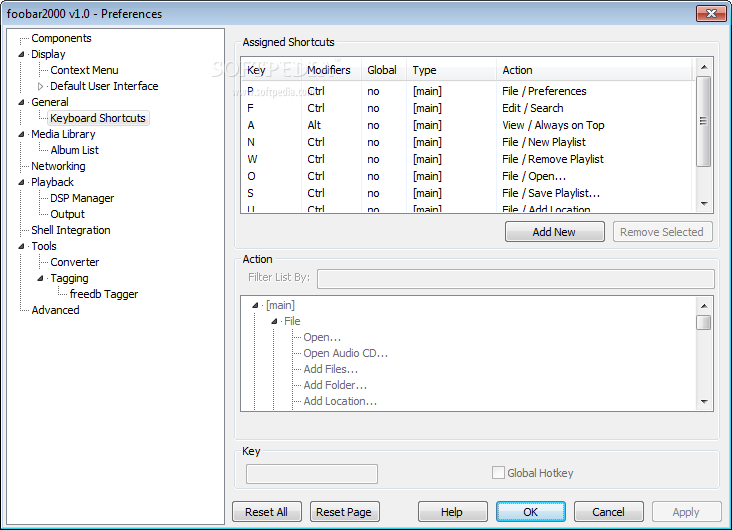This screenshot has width=732, height=530.
Task: Select Open Audio CD... action
Action: click(x=345, y=353)
